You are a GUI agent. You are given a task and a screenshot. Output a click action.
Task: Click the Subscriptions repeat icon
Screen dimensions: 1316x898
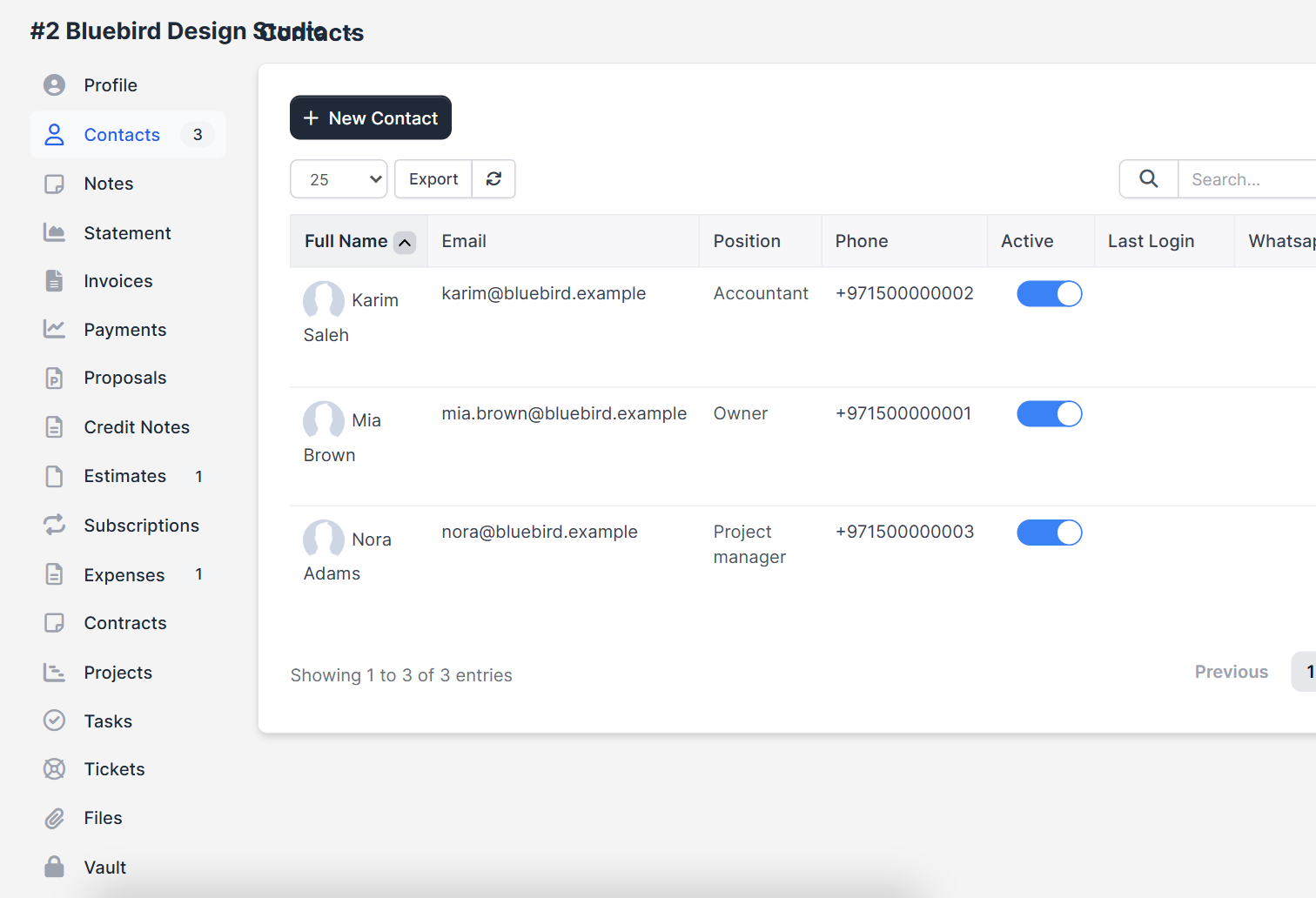click(54, 525)
